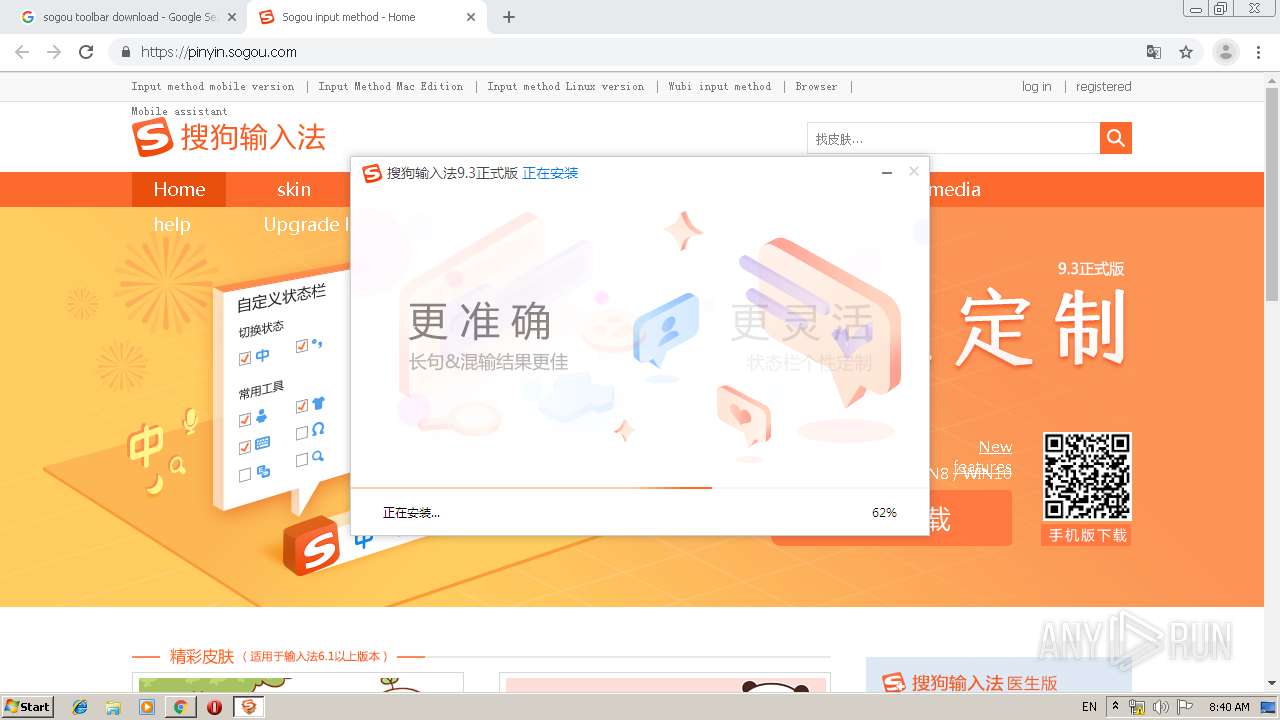Image resolution: width=1280 pixels, height=720 pixels.
Task: Open Input method Linux version link
Action: click(566, 86)
